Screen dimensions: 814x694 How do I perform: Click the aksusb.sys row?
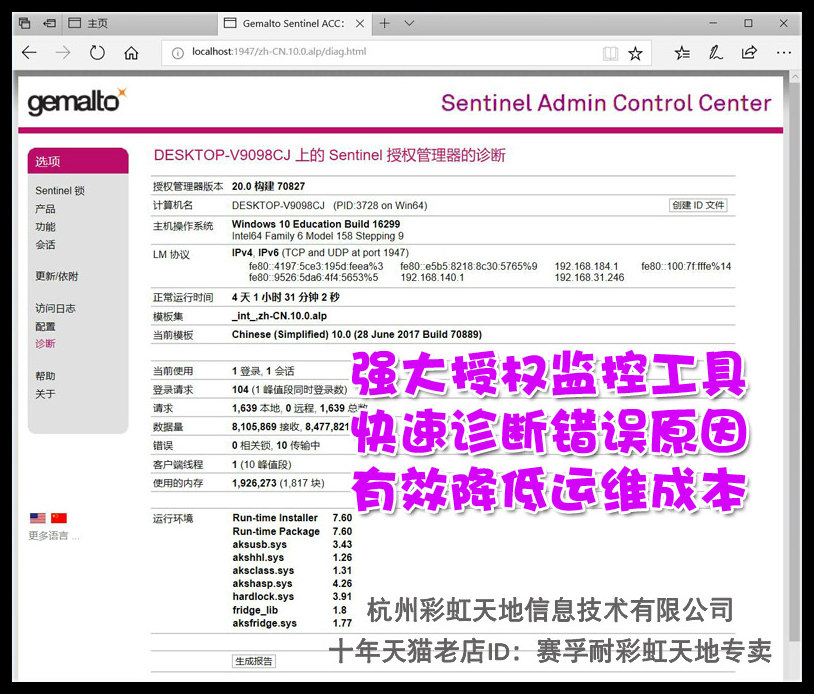[292, 545]
